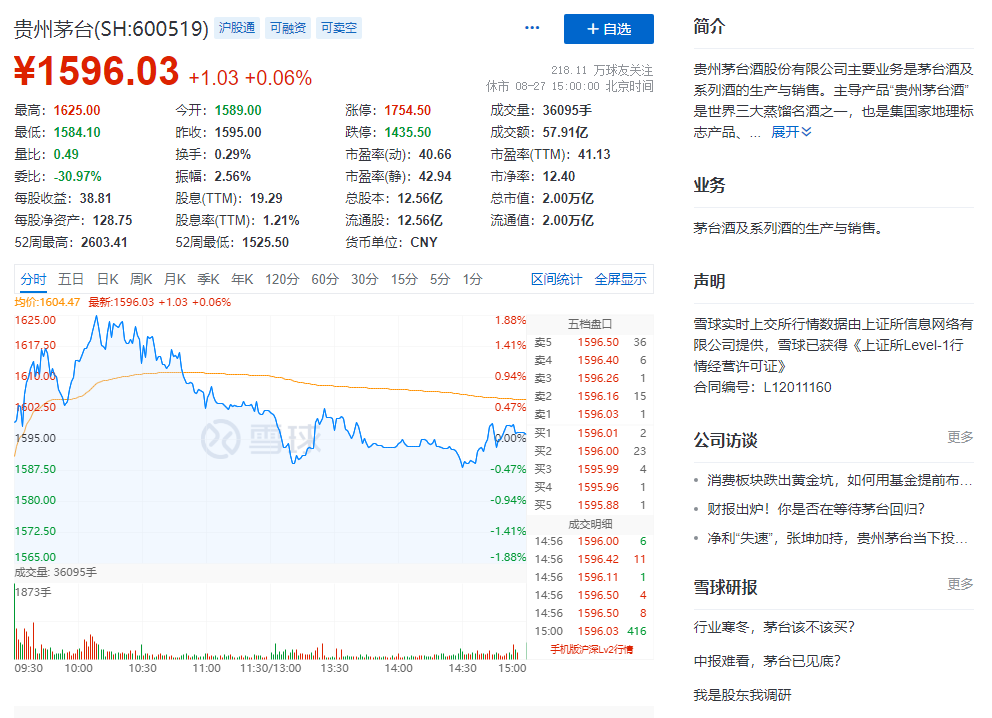Viewport: 992px width, 718px height.
Task: Click the 卖1 price 1596.03 row
Action: click(x=590, y=414)
